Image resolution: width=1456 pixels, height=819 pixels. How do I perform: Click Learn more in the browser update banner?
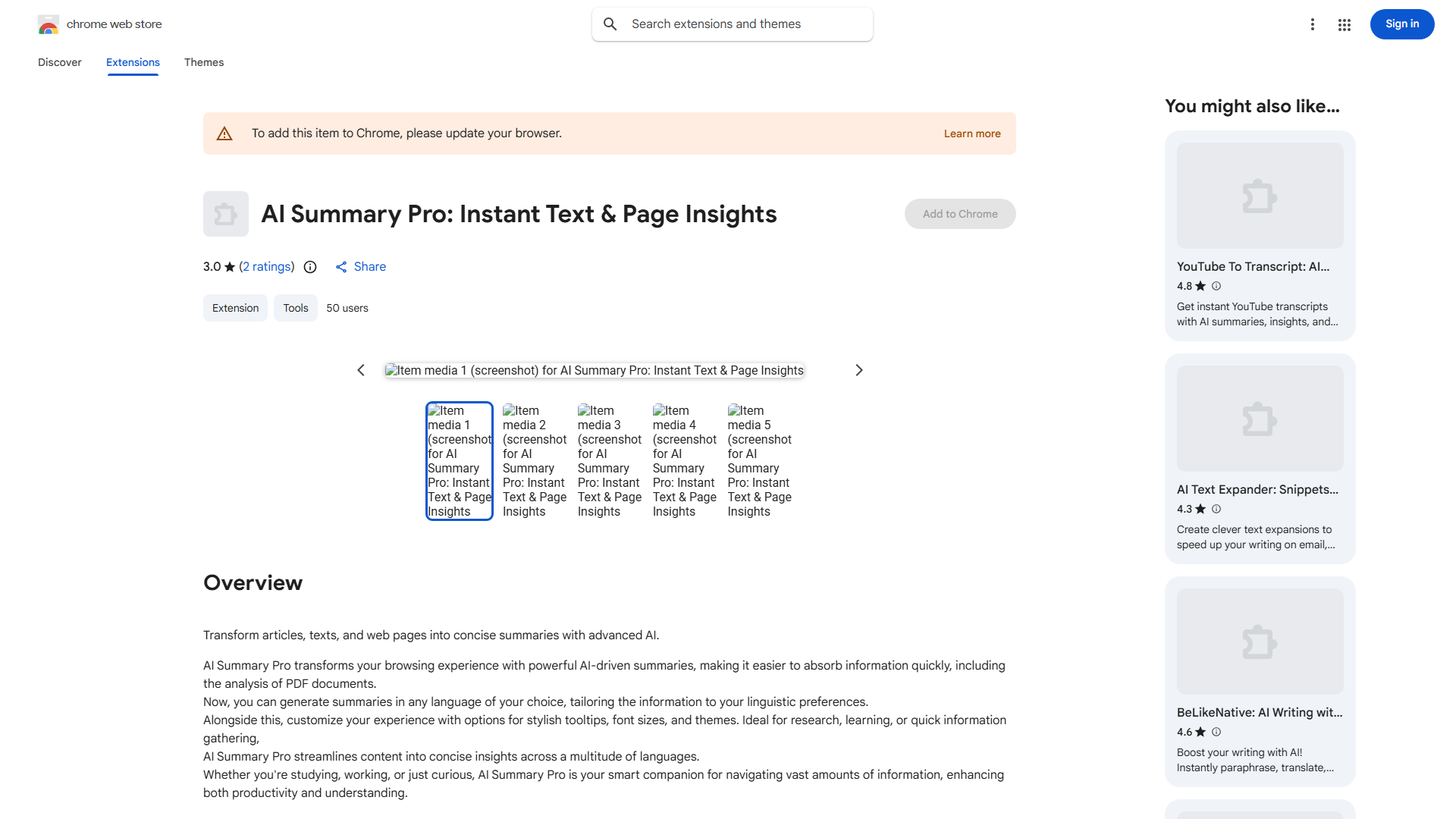971,133
